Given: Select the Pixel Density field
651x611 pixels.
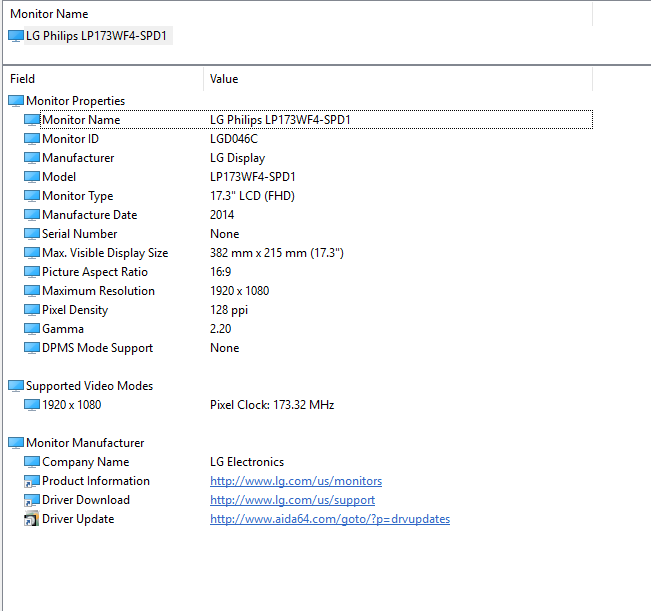Looking at the screenshot, I should click(x=75, y=310).
